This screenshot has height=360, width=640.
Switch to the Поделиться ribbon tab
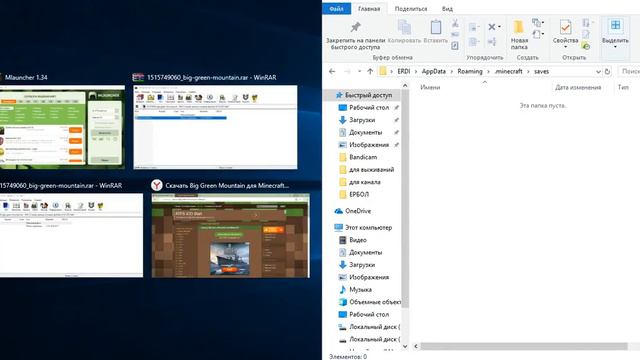[411, 9]
